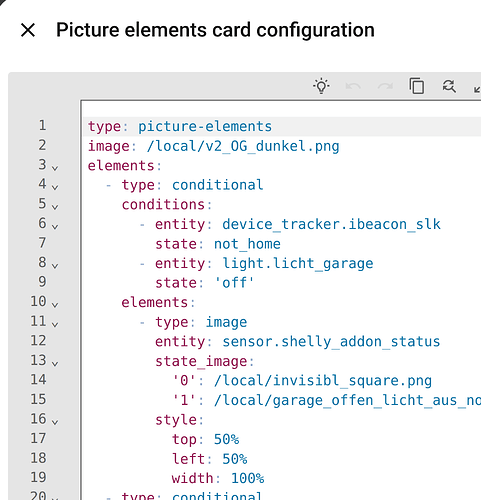Click the text 'picture-elements' on line 1
The image size is (481, 500).
(205, 127)
